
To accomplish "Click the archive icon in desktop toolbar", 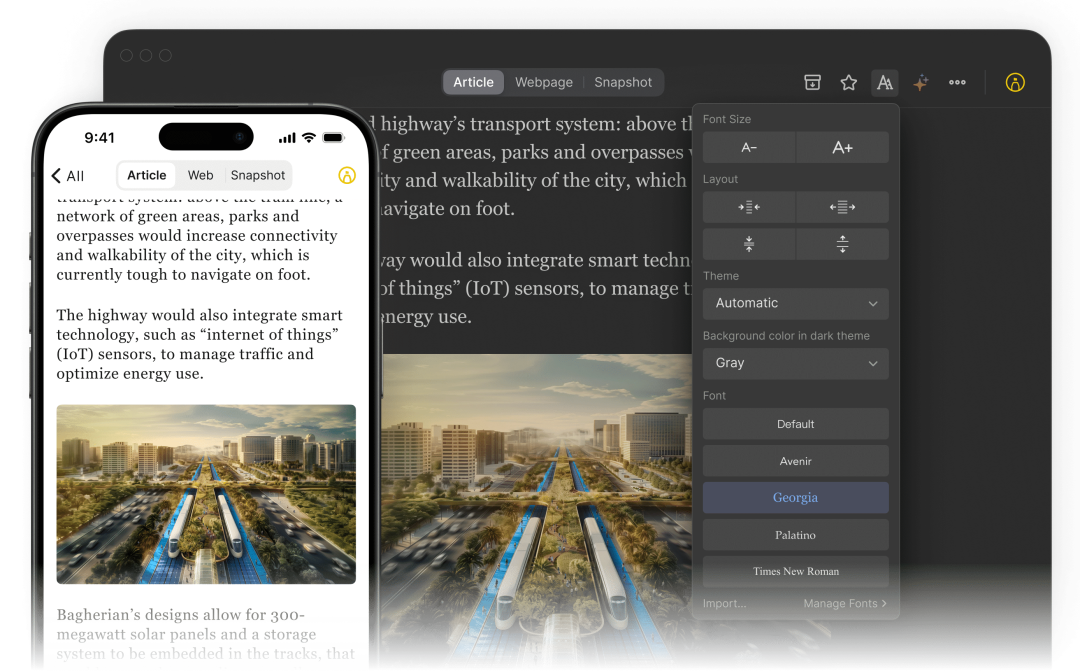I will click(812, 83).
